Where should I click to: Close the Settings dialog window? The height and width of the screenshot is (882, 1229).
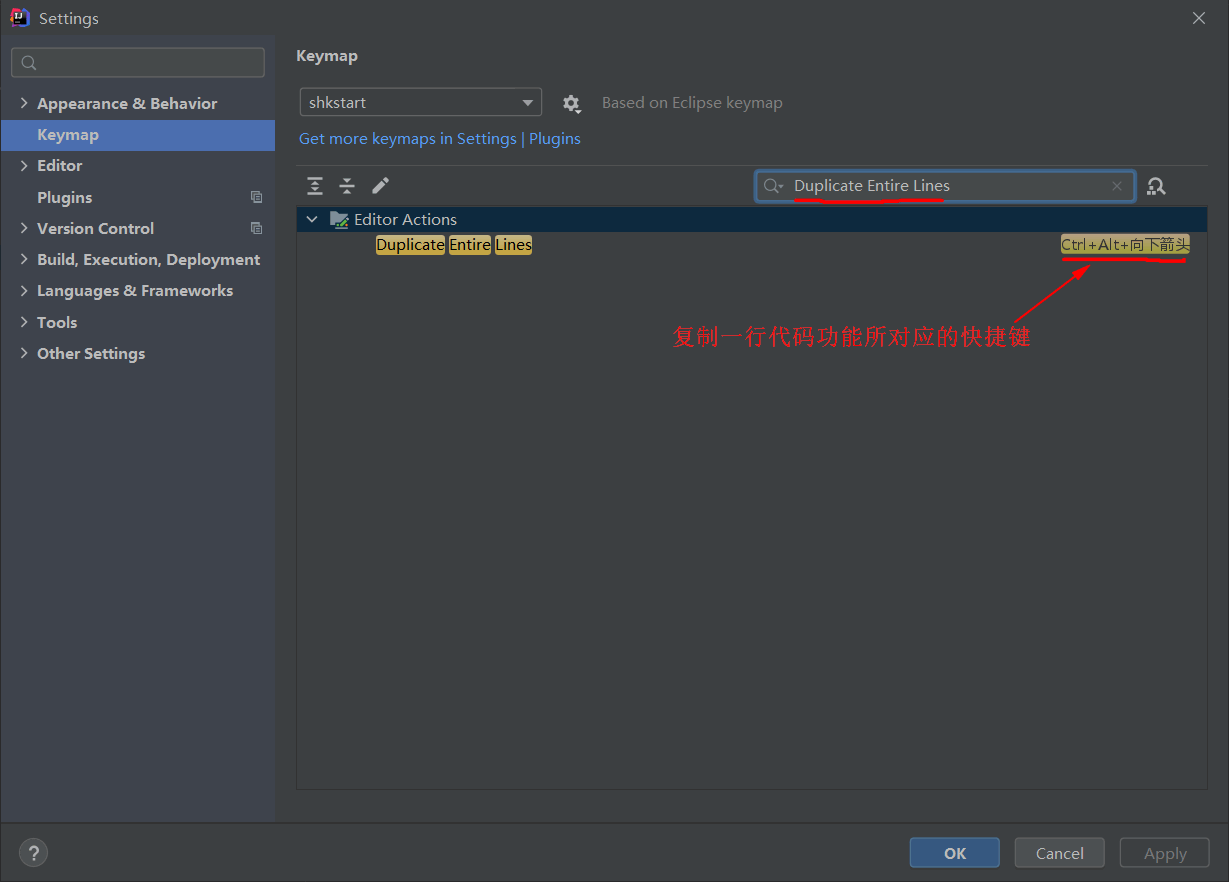click(x=1199, y=18)
